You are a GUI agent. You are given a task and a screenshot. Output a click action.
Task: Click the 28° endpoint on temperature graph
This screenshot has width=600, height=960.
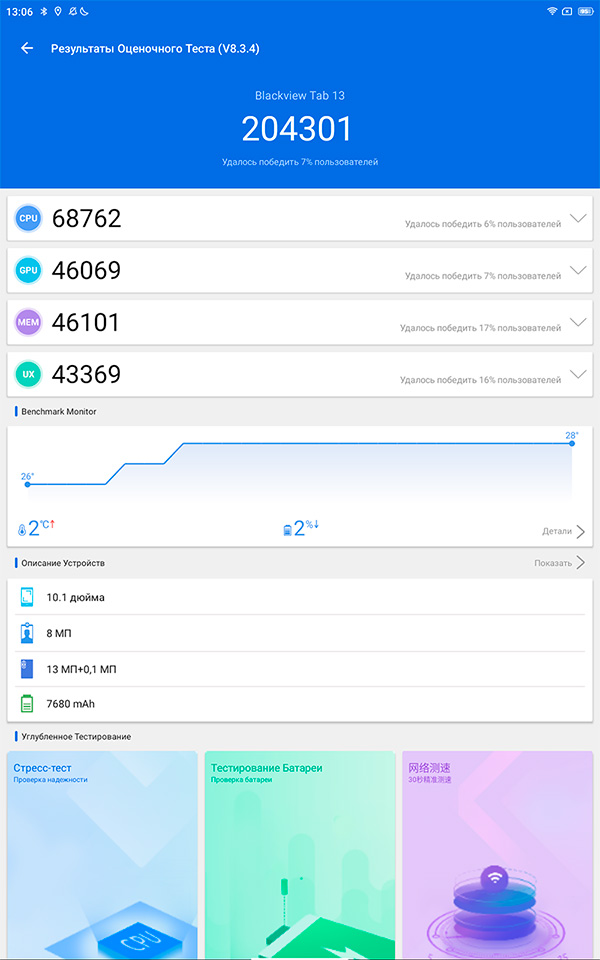(x=572, y=443)
